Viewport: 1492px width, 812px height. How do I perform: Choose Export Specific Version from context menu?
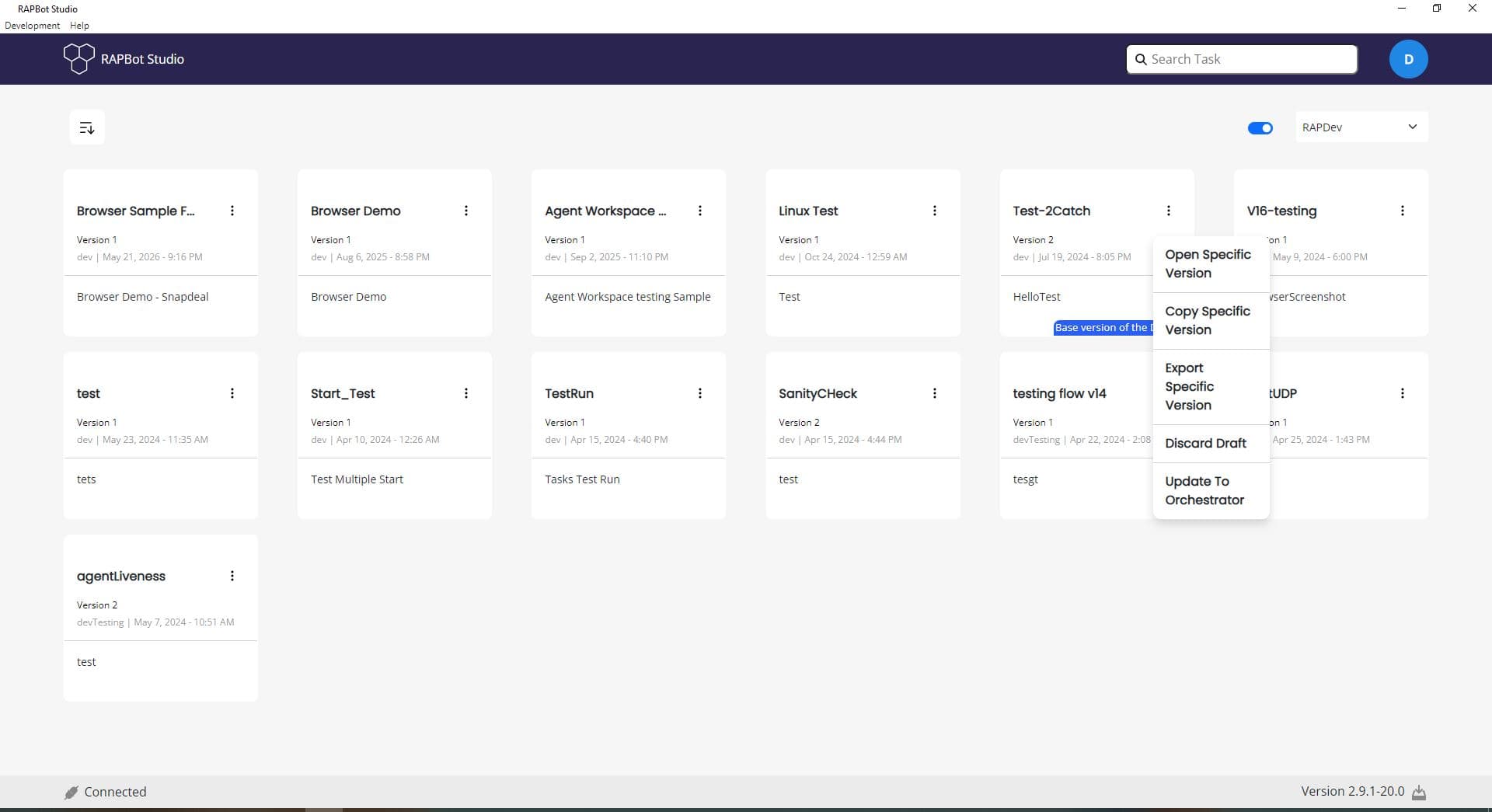[x=1211, y=387]
